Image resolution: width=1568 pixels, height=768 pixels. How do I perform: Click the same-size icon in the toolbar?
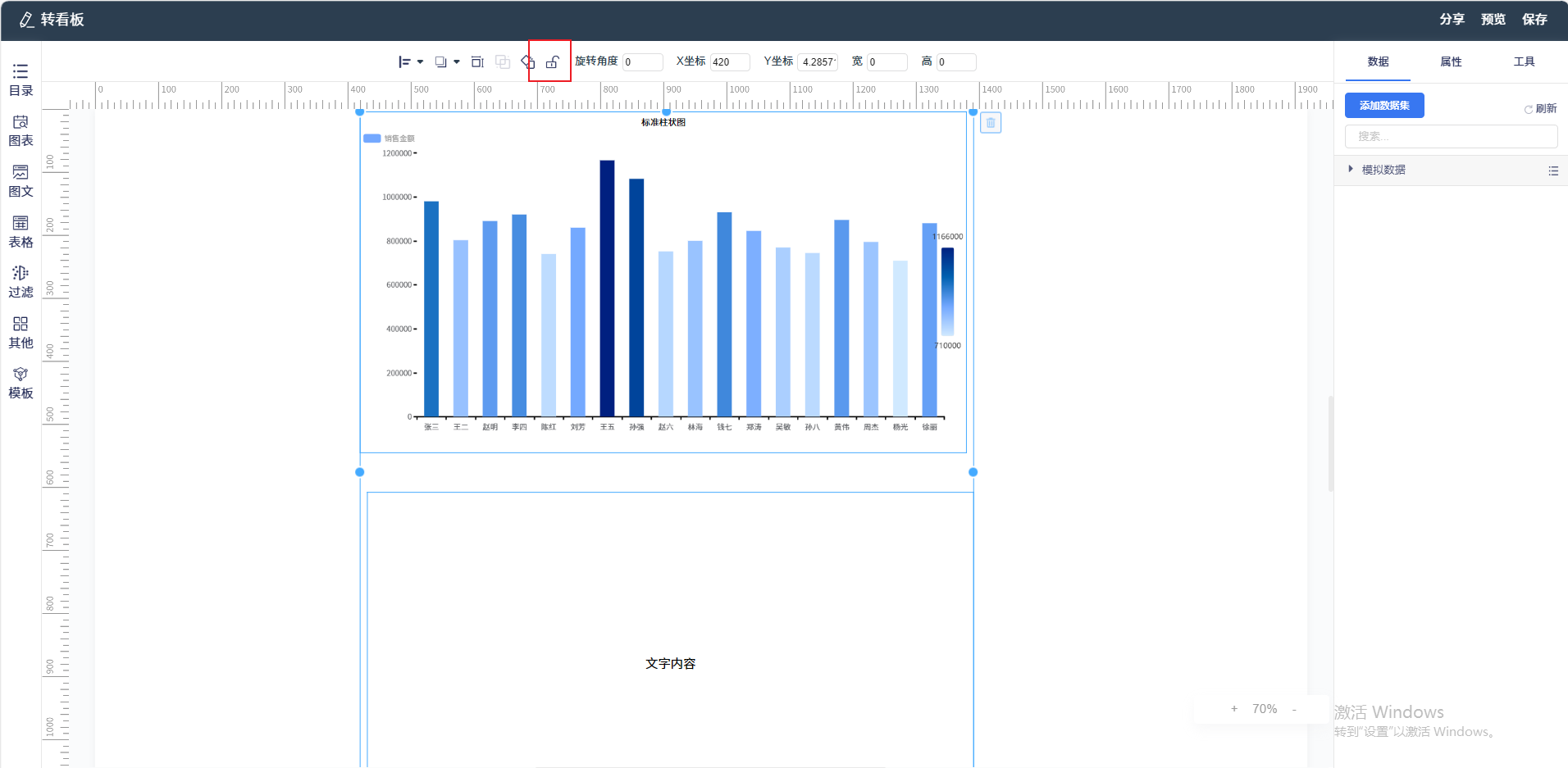point(477,62)
